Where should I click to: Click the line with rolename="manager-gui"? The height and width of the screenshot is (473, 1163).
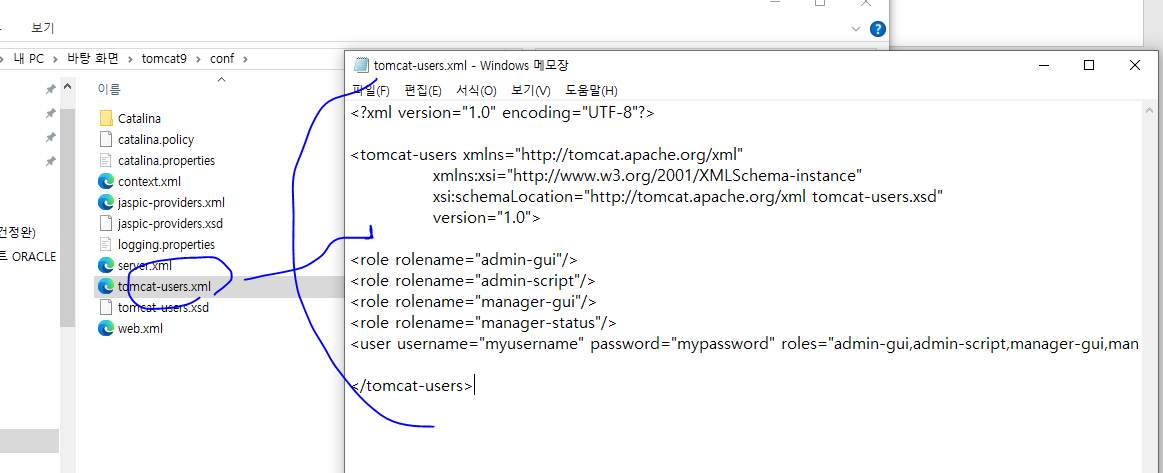coord(473,302)
